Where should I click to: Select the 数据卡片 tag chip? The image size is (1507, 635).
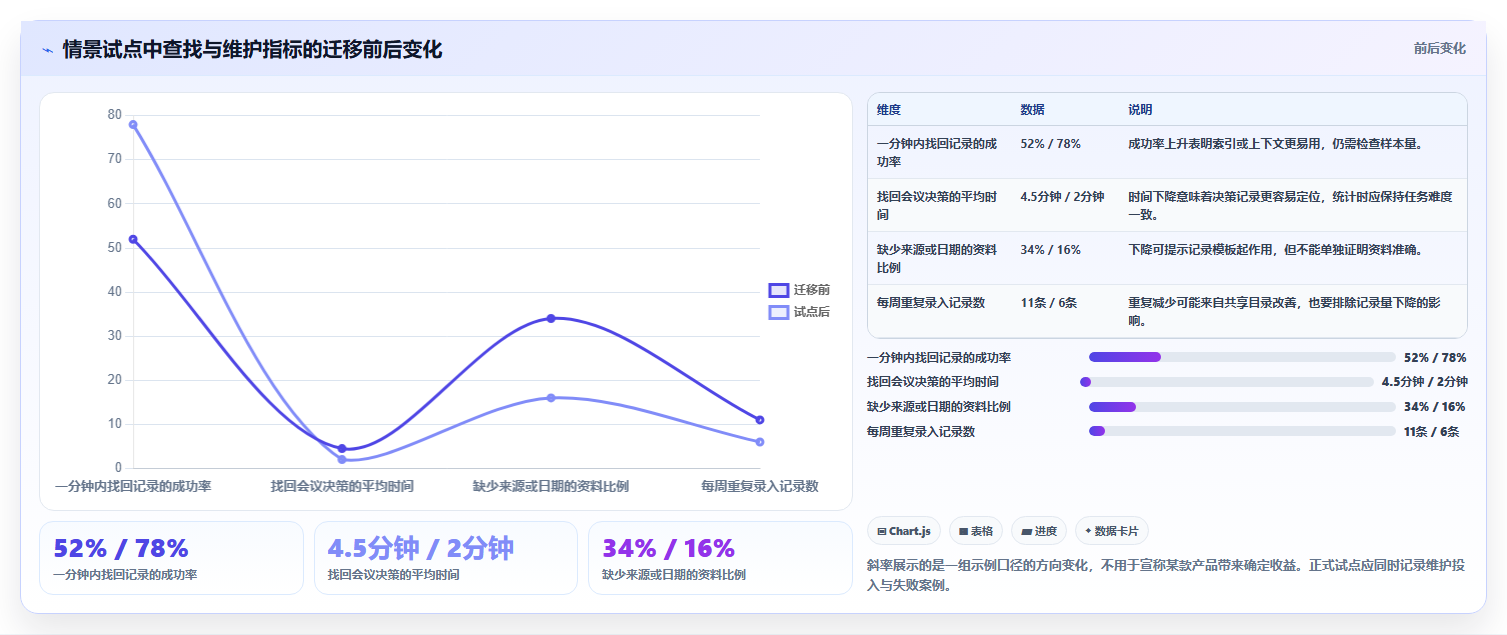[1112, 531]
